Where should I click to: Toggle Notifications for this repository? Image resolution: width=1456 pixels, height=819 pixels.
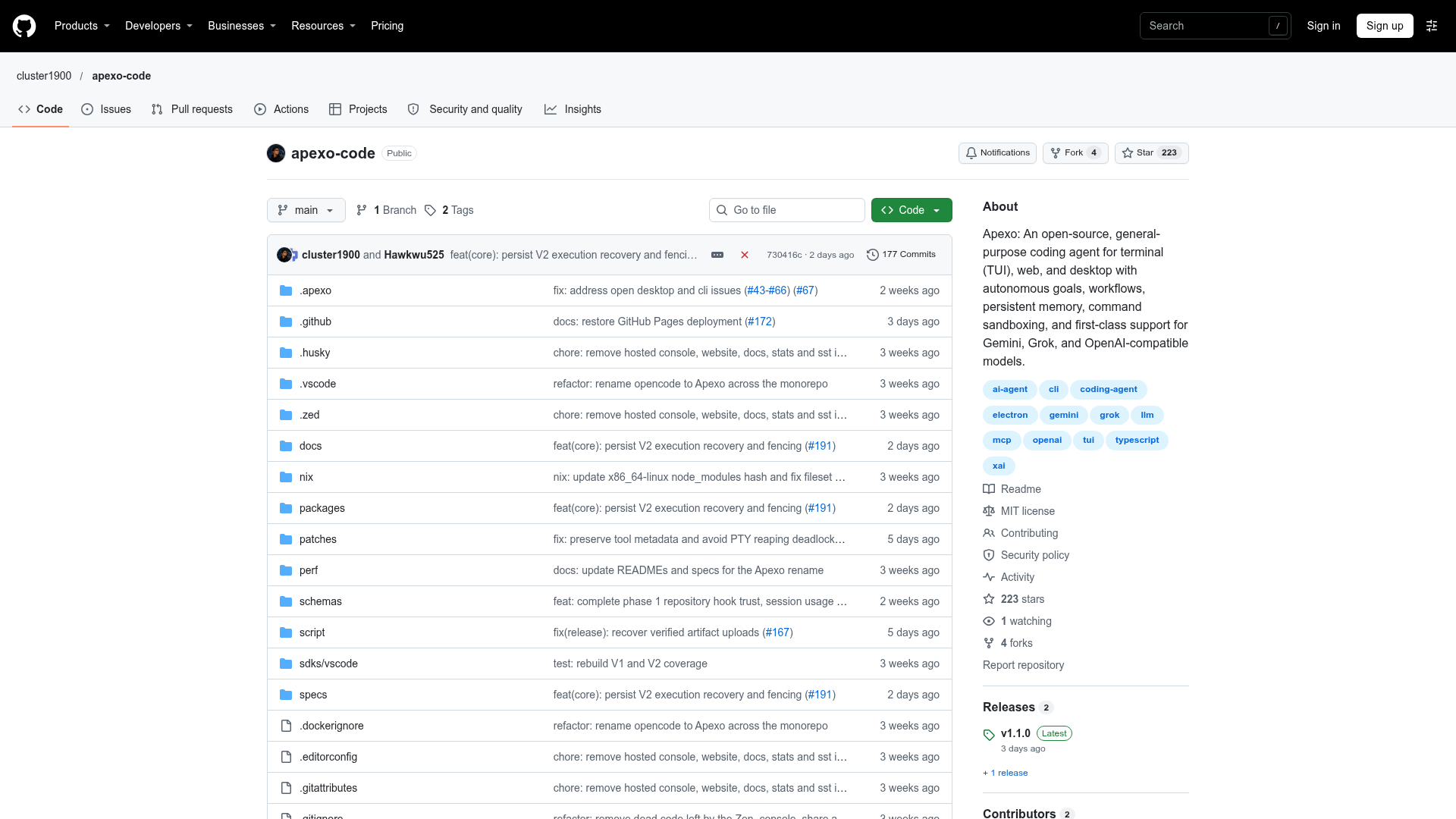[997, 153]
